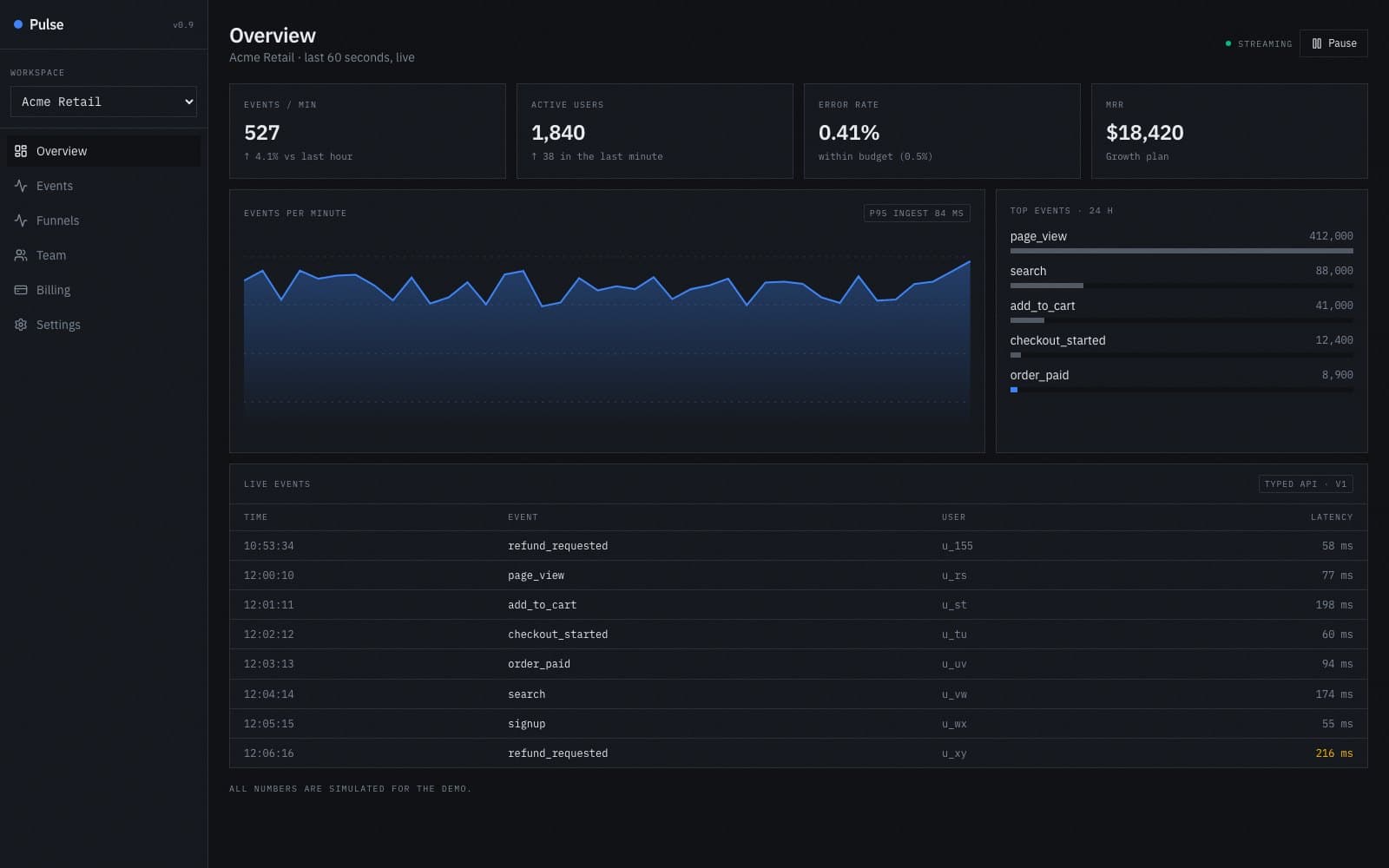Screen dimensions: 1389x868
Task: Click the Active Users card showing 1,840
Action: pyautogui.click(x=655, y=131)
